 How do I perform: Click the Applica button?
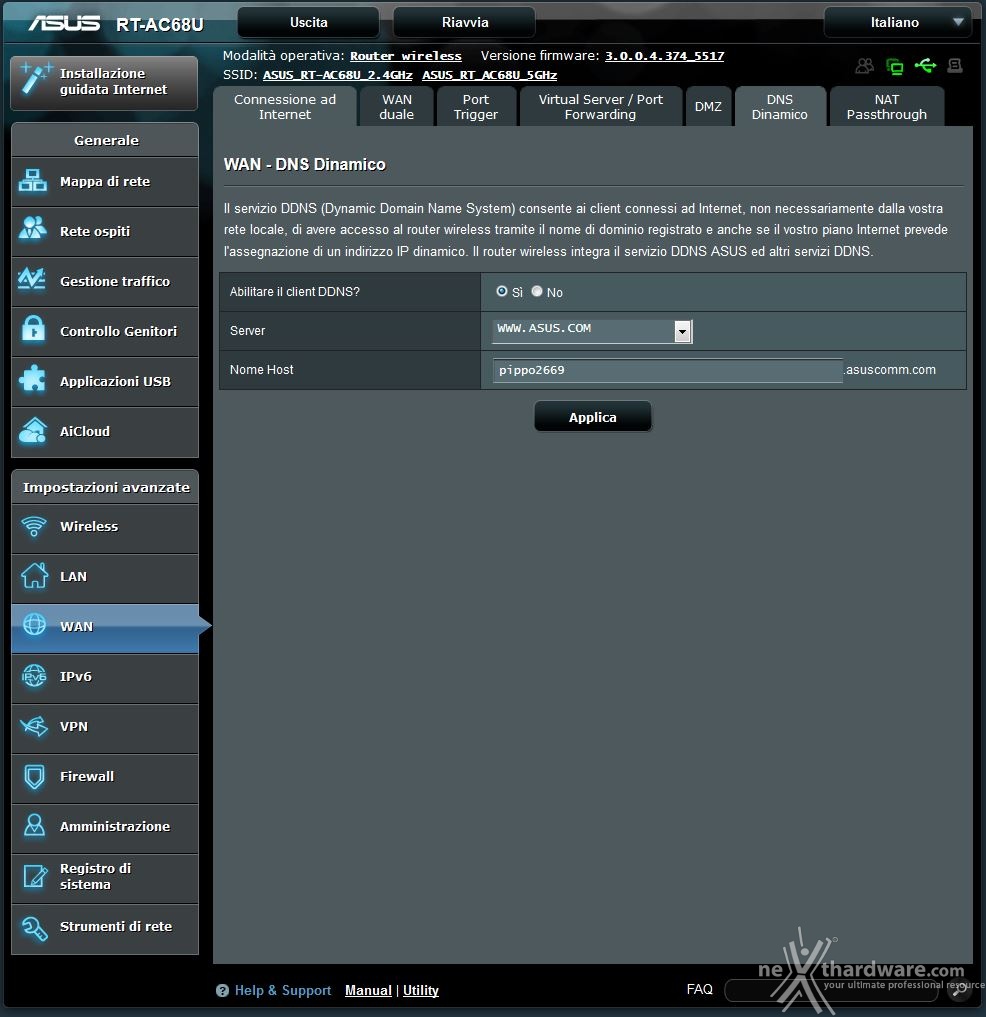coord(593,416)
